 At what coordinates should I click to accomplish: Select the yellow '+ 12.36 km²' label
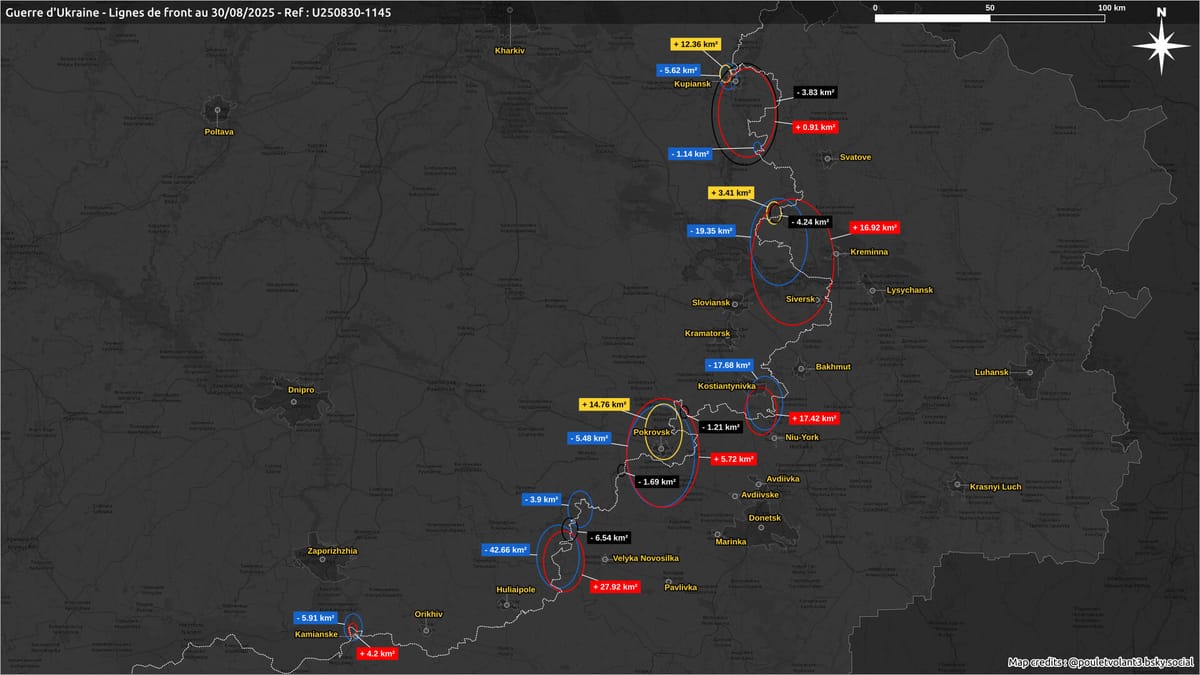(696, 45)
